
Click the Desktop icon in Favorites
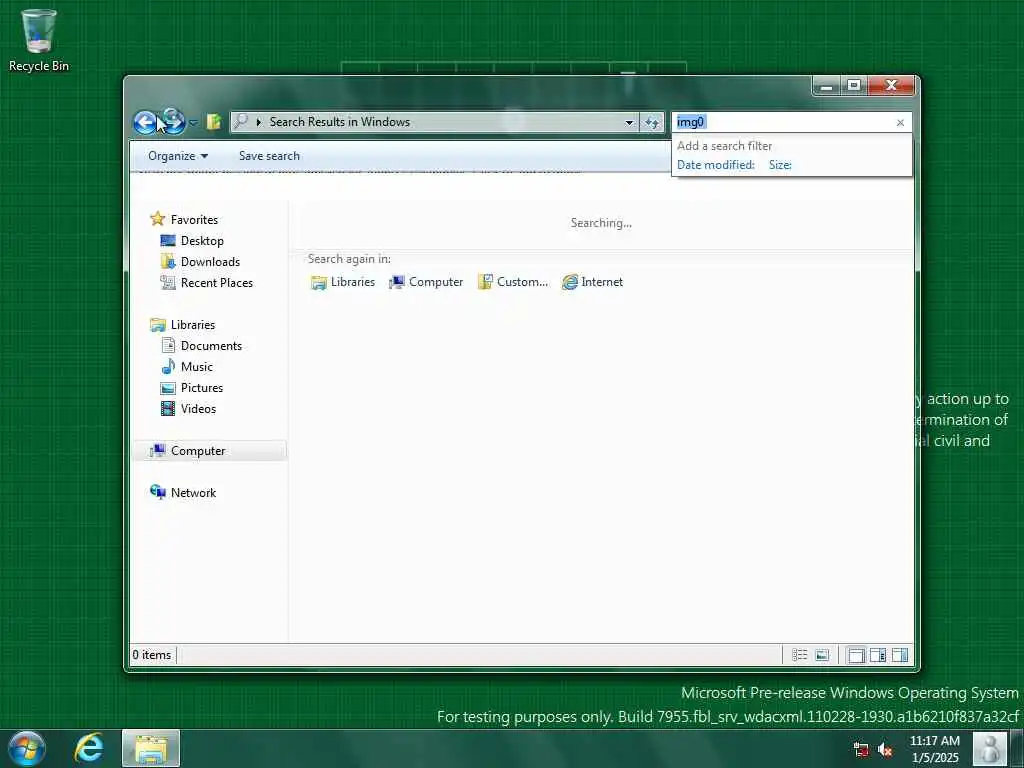pyautogui.click(x=168, y=241)
